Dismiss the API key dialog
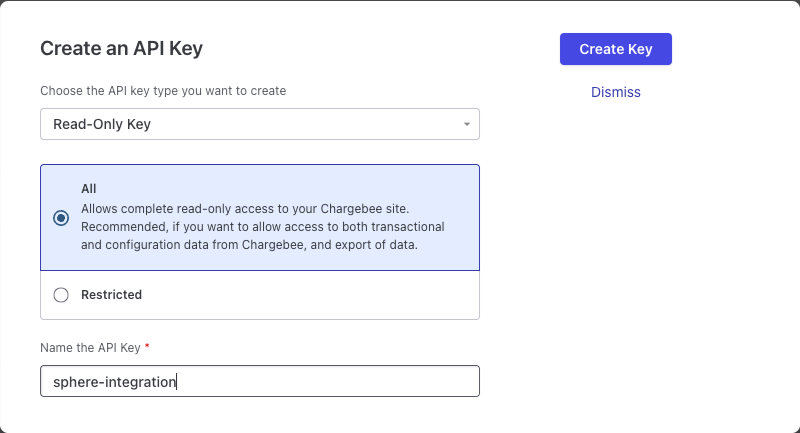This screenshot has height=433, width=800. (615, 92)
